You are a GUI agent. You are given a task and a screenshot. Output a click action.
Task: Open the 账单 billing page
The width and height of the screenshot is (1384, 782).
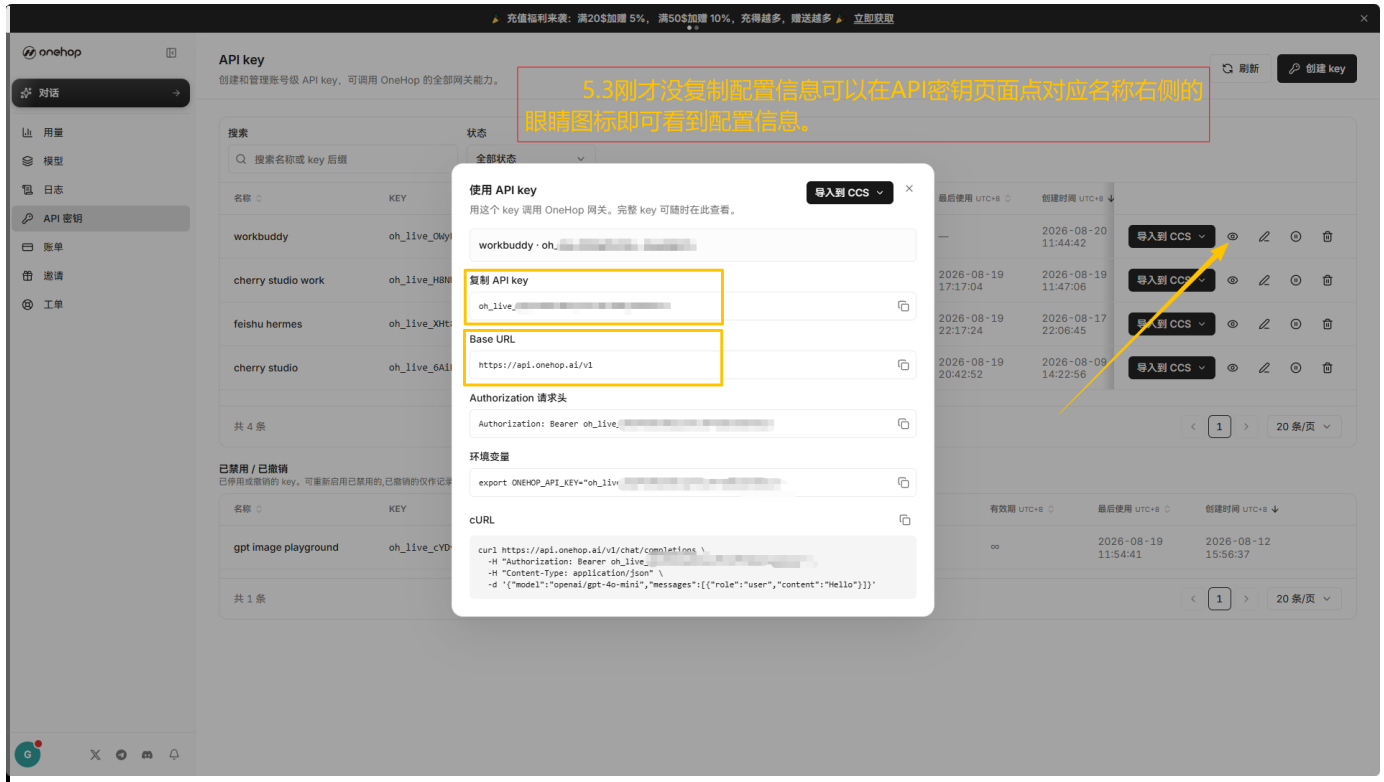click(100, 247)
